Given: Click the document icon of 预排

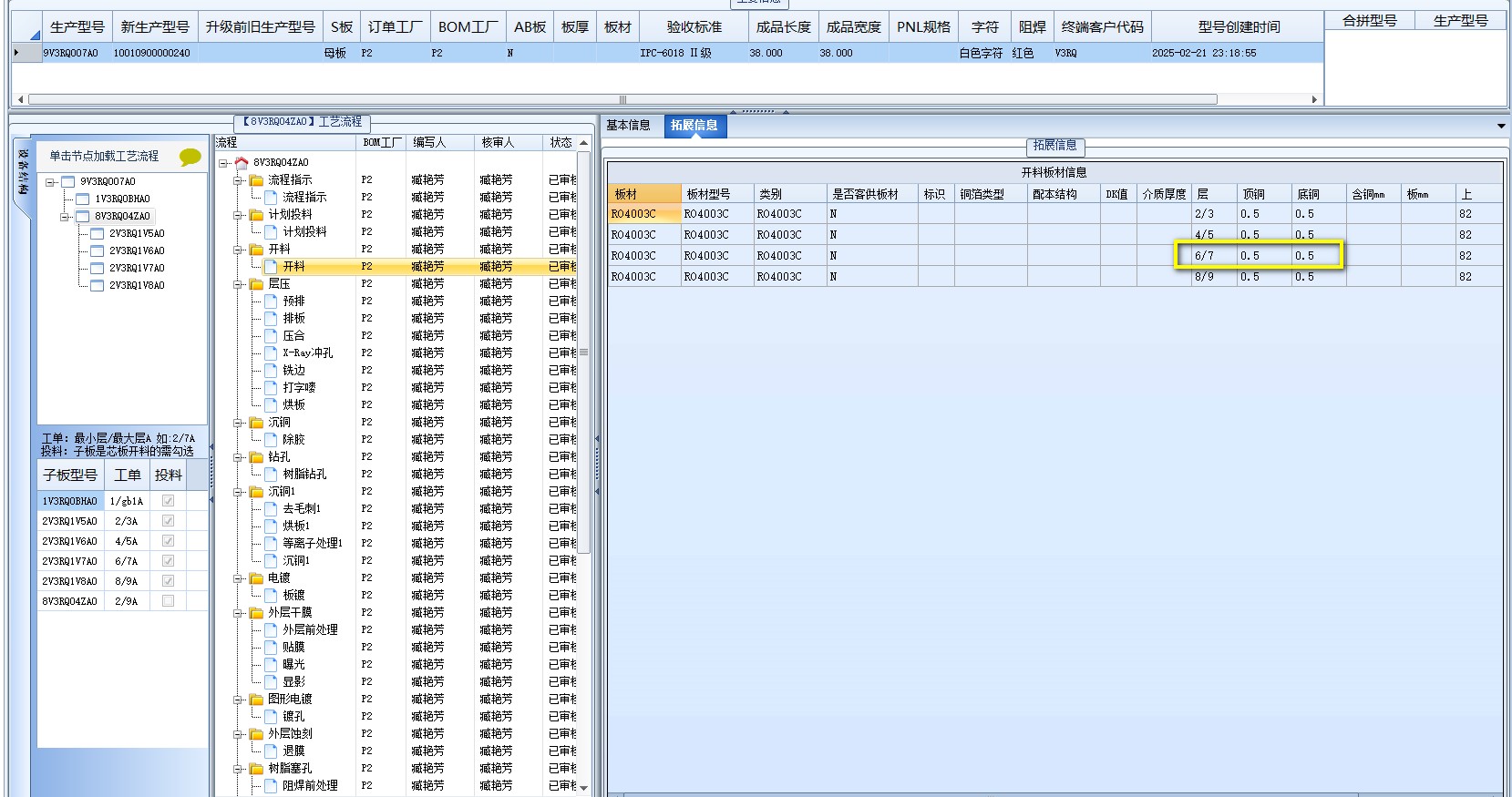Looking at the screenshot, I should (x=271, y=301).
